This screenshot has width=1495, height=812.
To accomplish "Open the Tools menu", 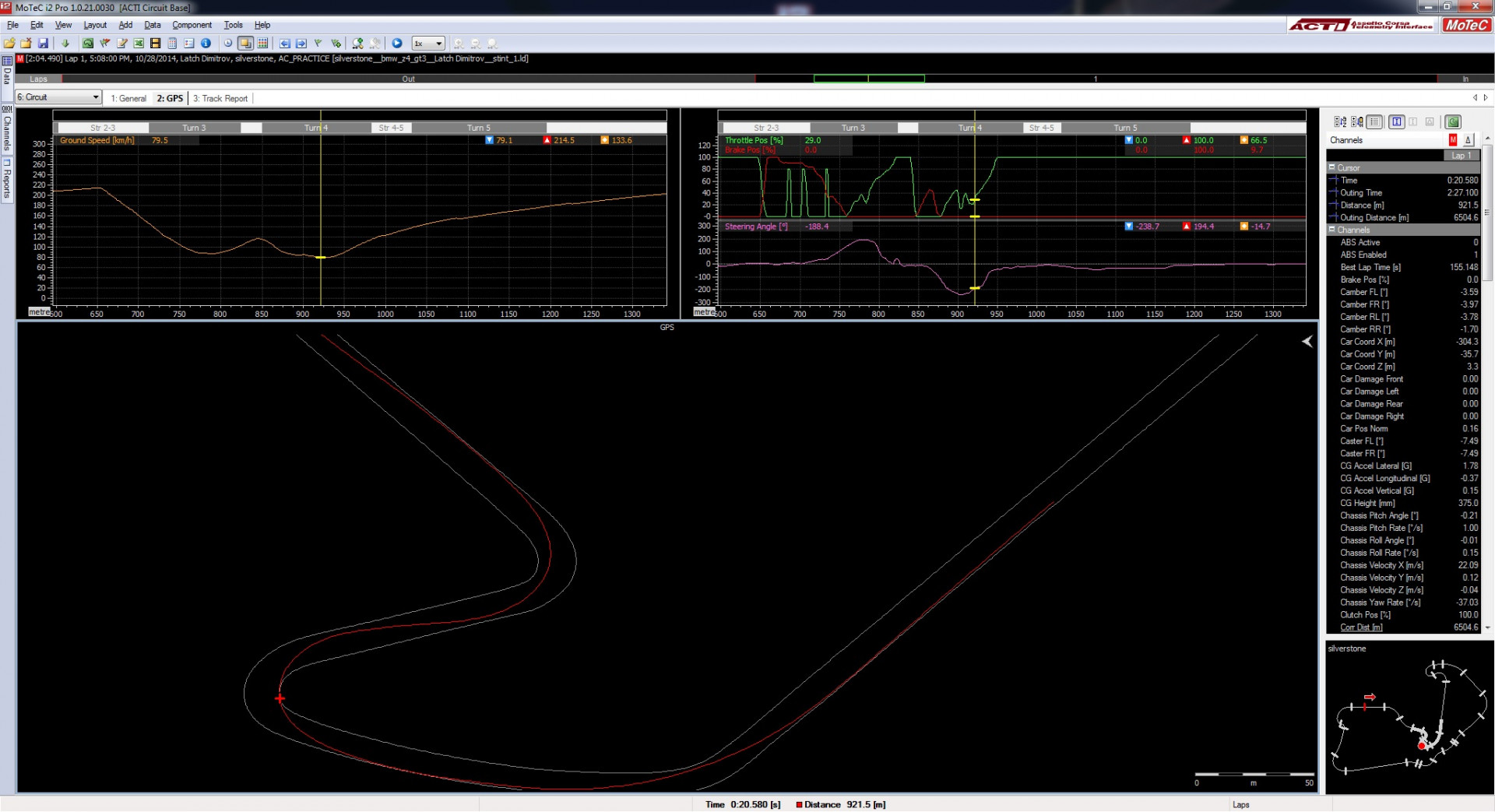I will pyautogui.click(x=233, y=24).
